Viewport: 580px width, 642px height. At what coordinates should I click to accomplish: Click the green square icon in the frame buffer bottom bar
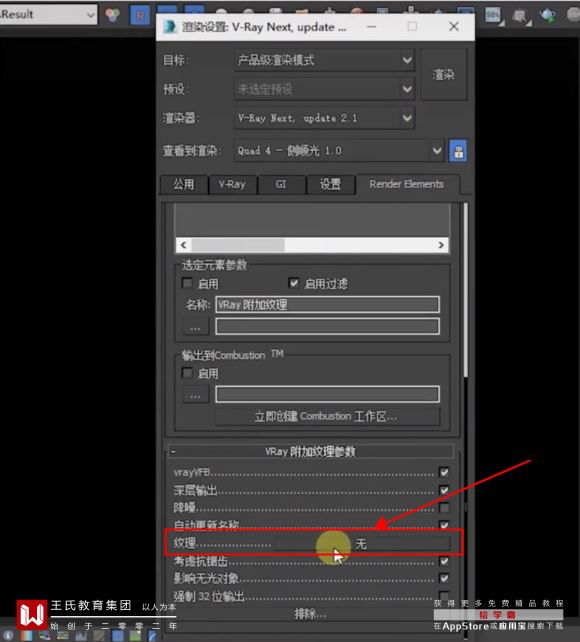tap(135, 635)
